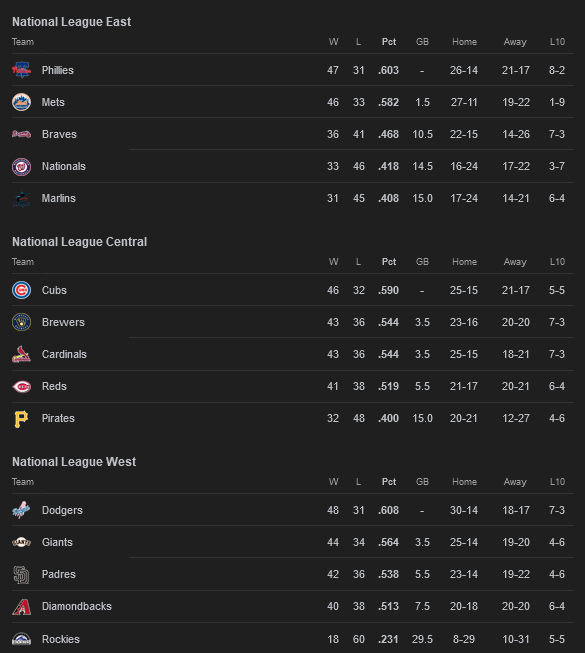Open the Nationals logo icon
Viewport: 585px width, 653px height.
[x=21, y=167]
